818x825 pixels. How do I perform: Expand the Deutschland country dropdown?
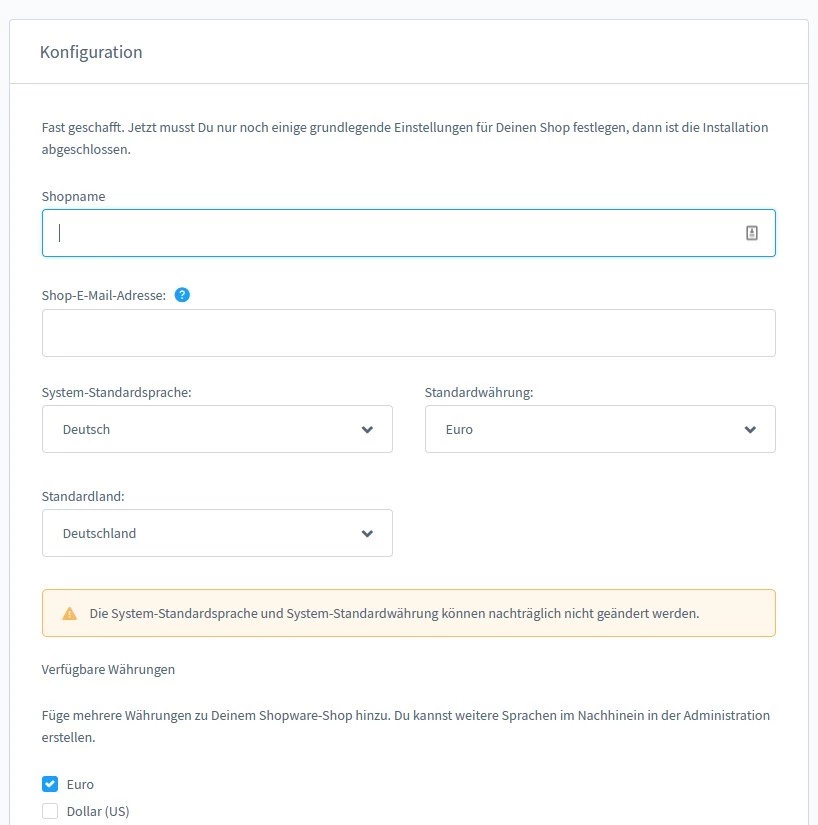point(200,533)
